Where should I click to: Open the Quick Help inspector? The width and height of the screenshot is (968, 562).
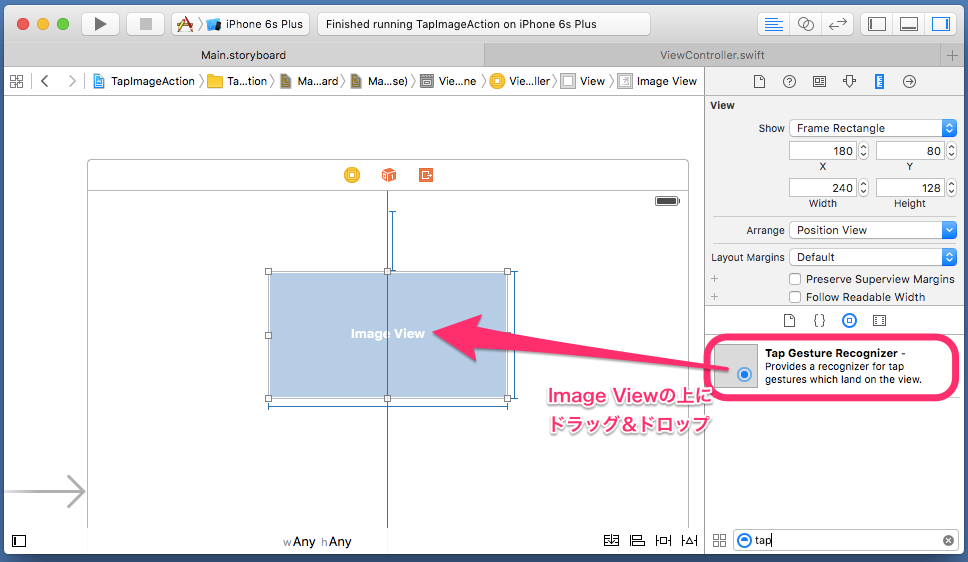(x=789, y=82)
